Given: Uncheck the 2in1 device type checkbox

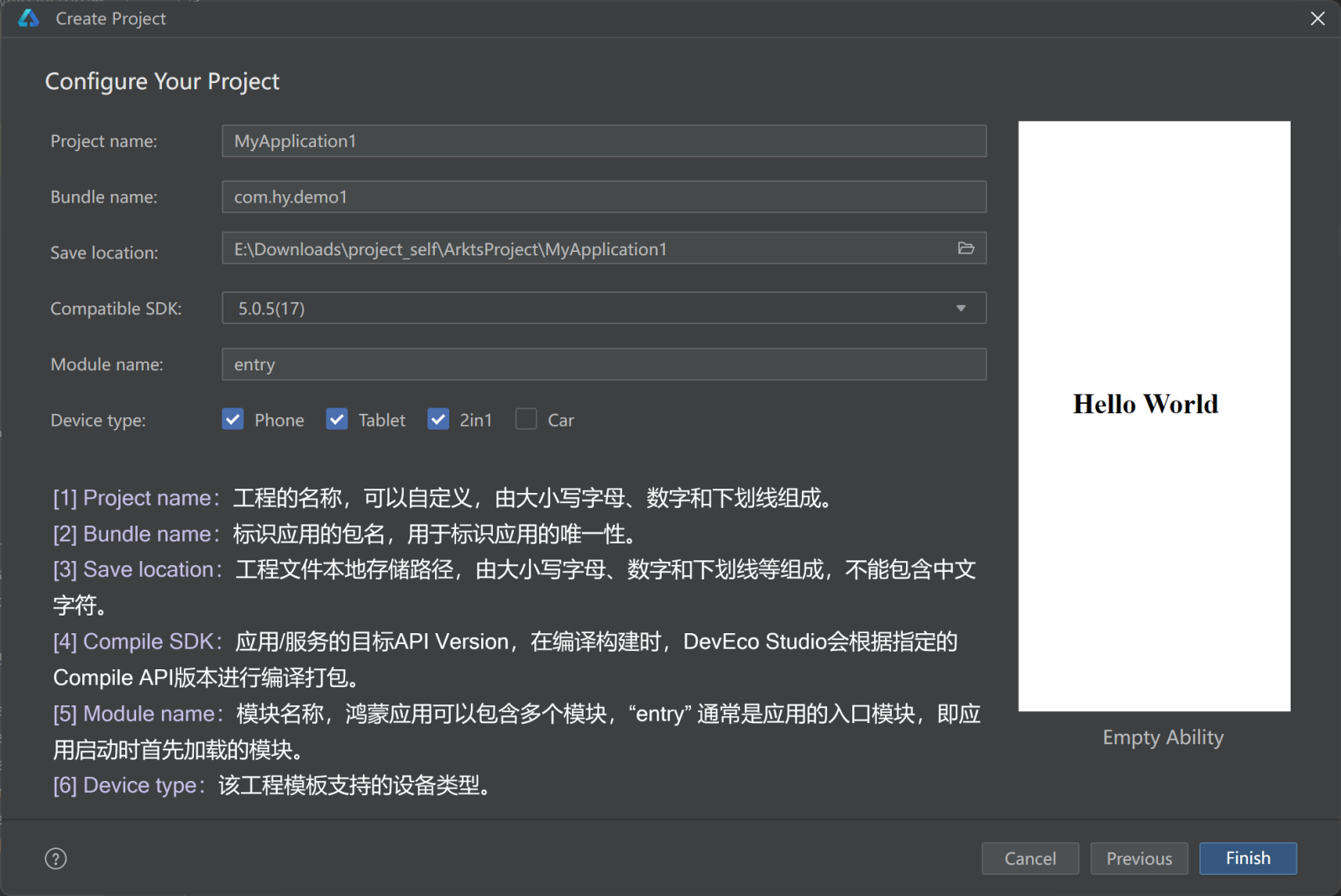Looking at the screenshot, I should coord(438,419).
